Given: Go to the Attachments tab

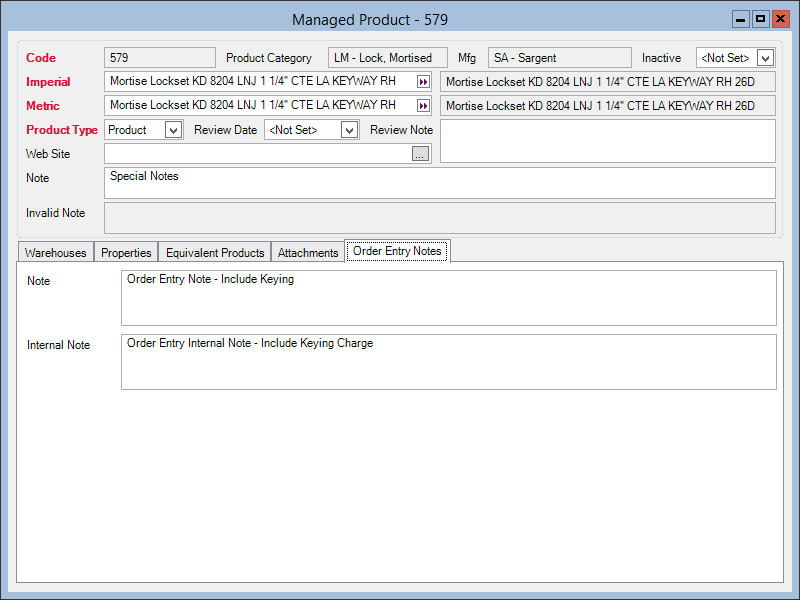Looking at the screenshot, I should (x=308, y=253).
